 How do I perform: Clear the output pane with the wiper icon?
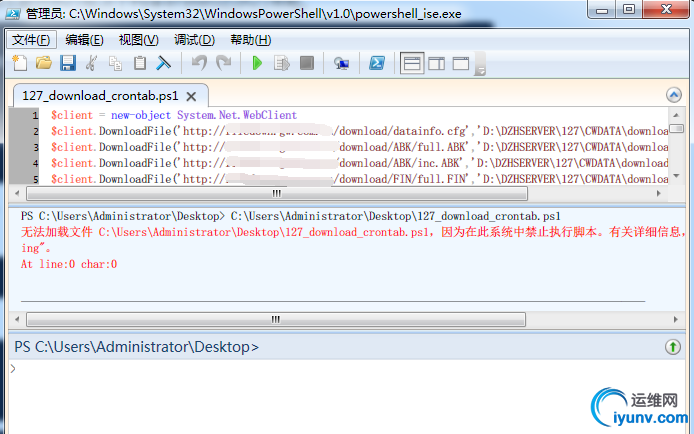tap(163, 63)
